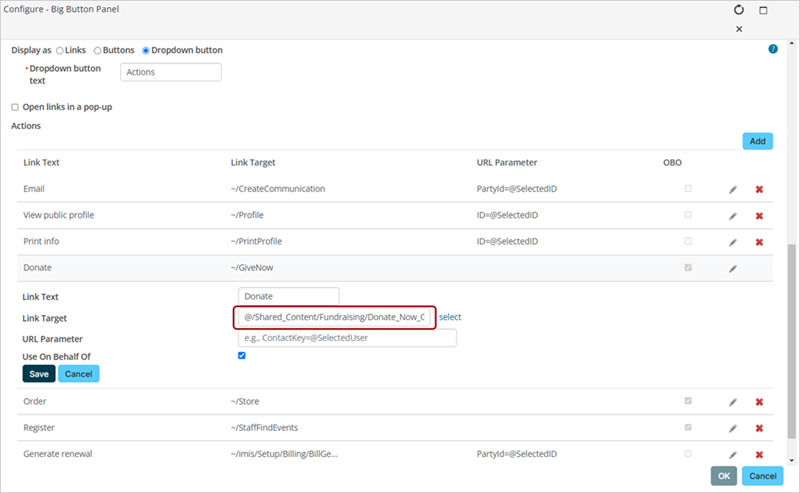
Task: Edit the Register action
Action: [x=733, y=428]
